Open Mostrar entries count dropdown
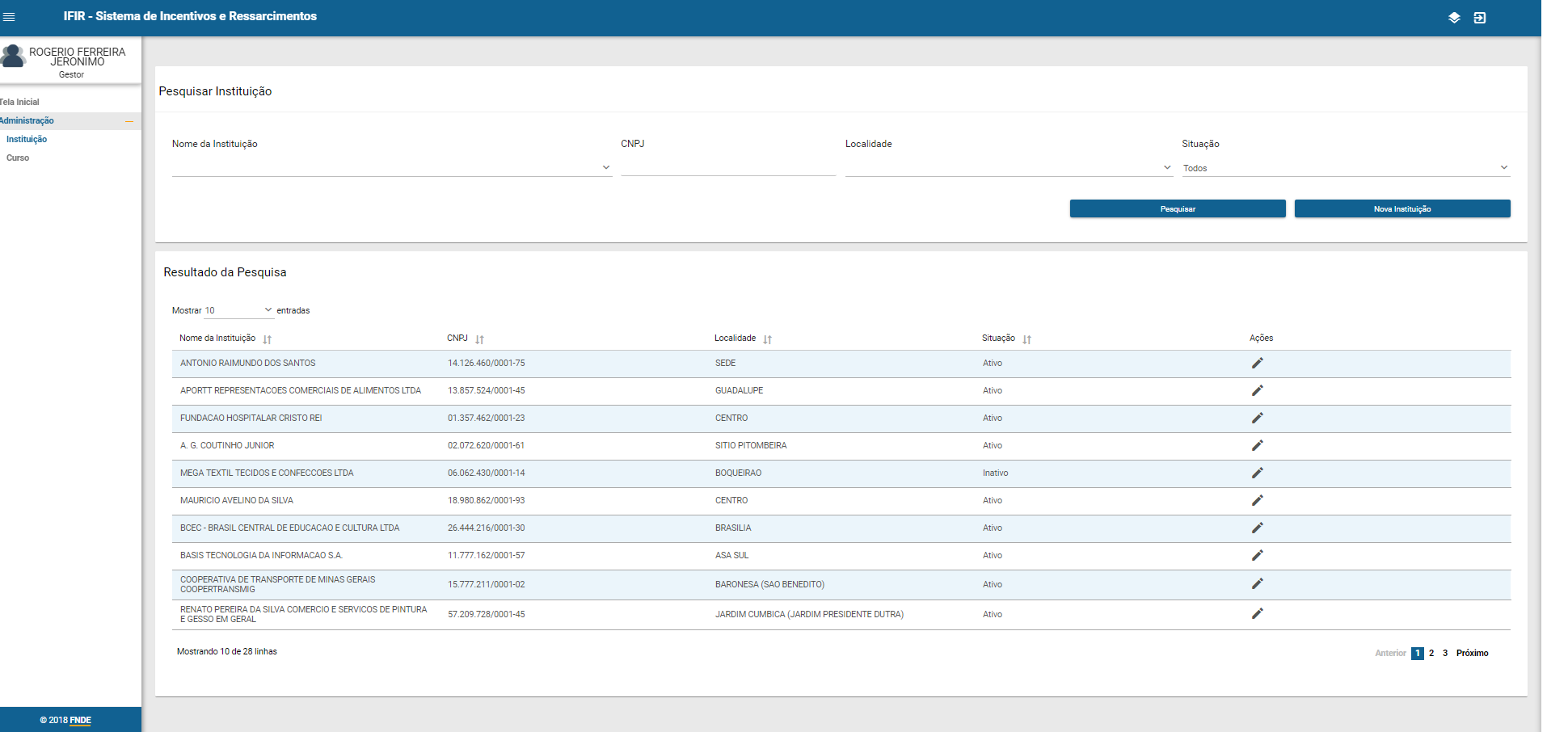The width and height of the screenshot is (1568, 732). pos(238,310)
